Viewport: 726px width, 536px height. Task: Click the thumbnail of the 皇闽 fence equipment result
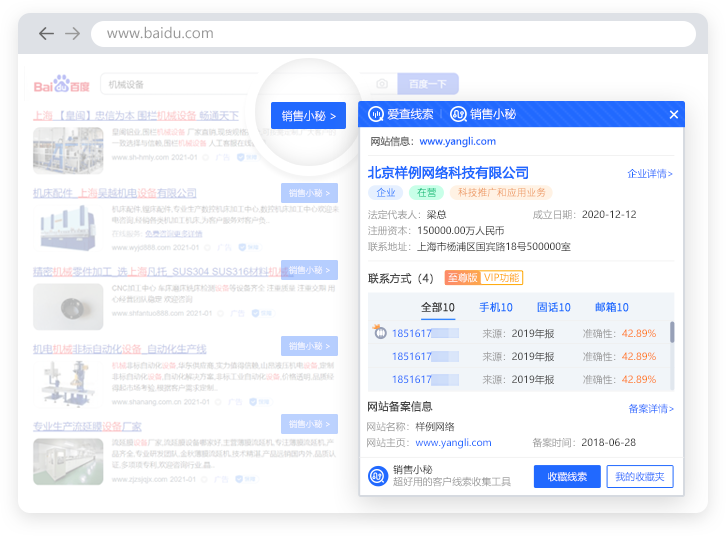(x=68, y=150)
